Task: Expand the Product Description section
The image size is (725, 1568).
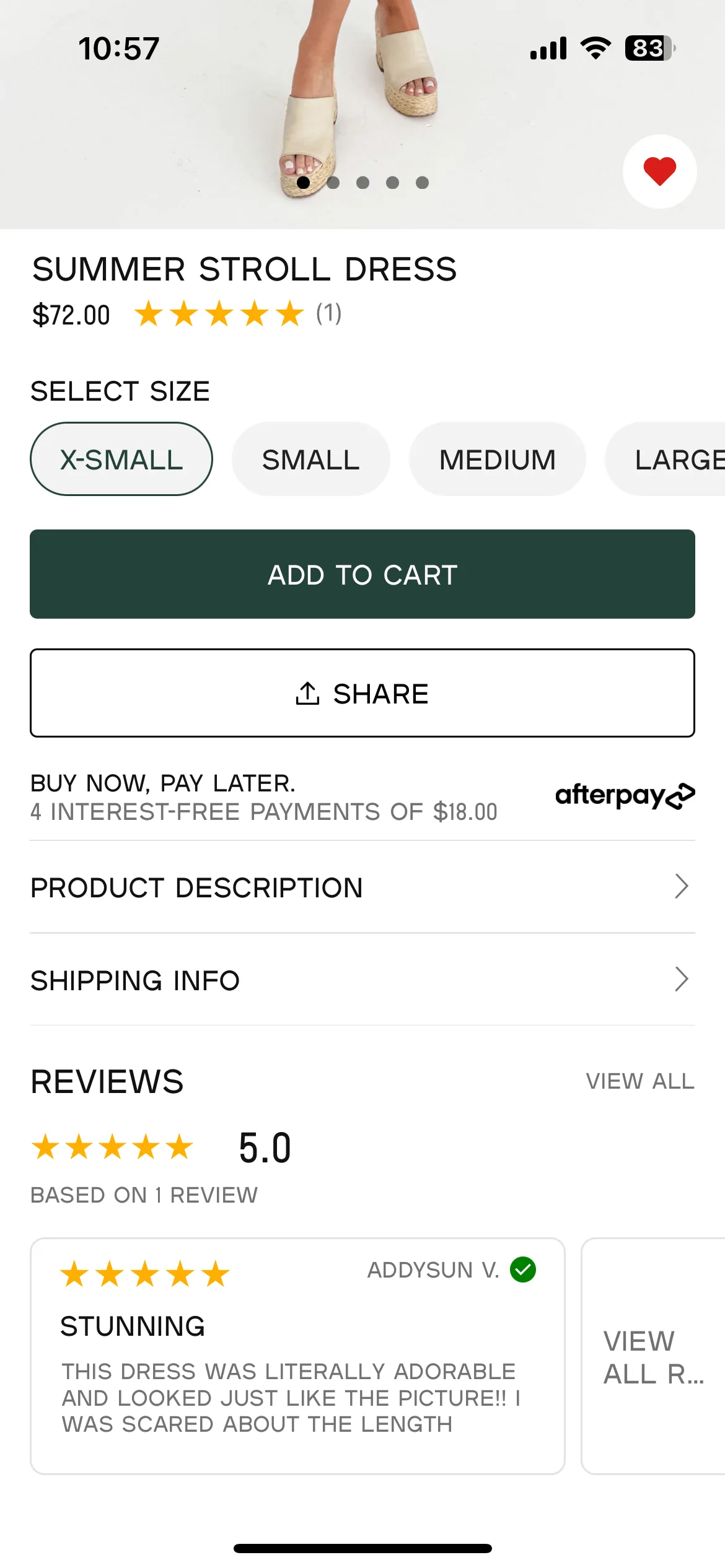Action: click(x=362, y=887)
